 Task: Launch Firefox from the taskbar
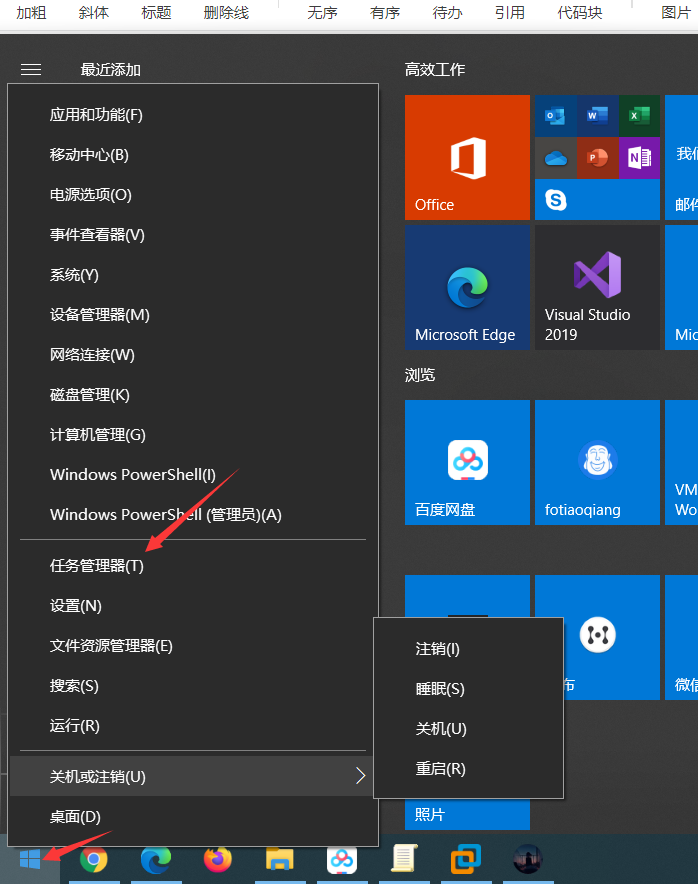pyautogui.click(x=218, y=859)
